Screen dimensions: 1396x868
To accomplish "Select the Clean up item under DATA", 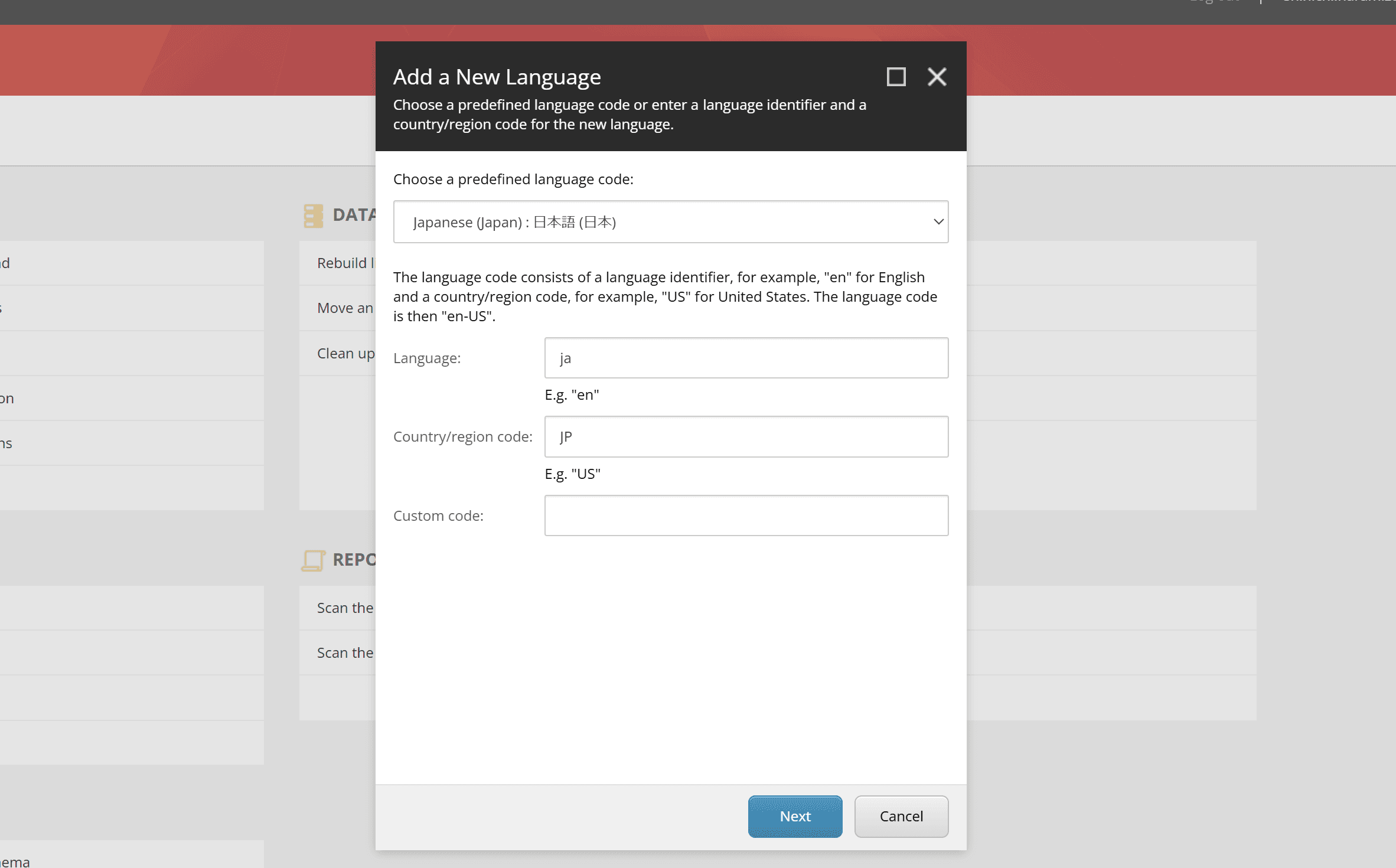I will coord(345,353).
